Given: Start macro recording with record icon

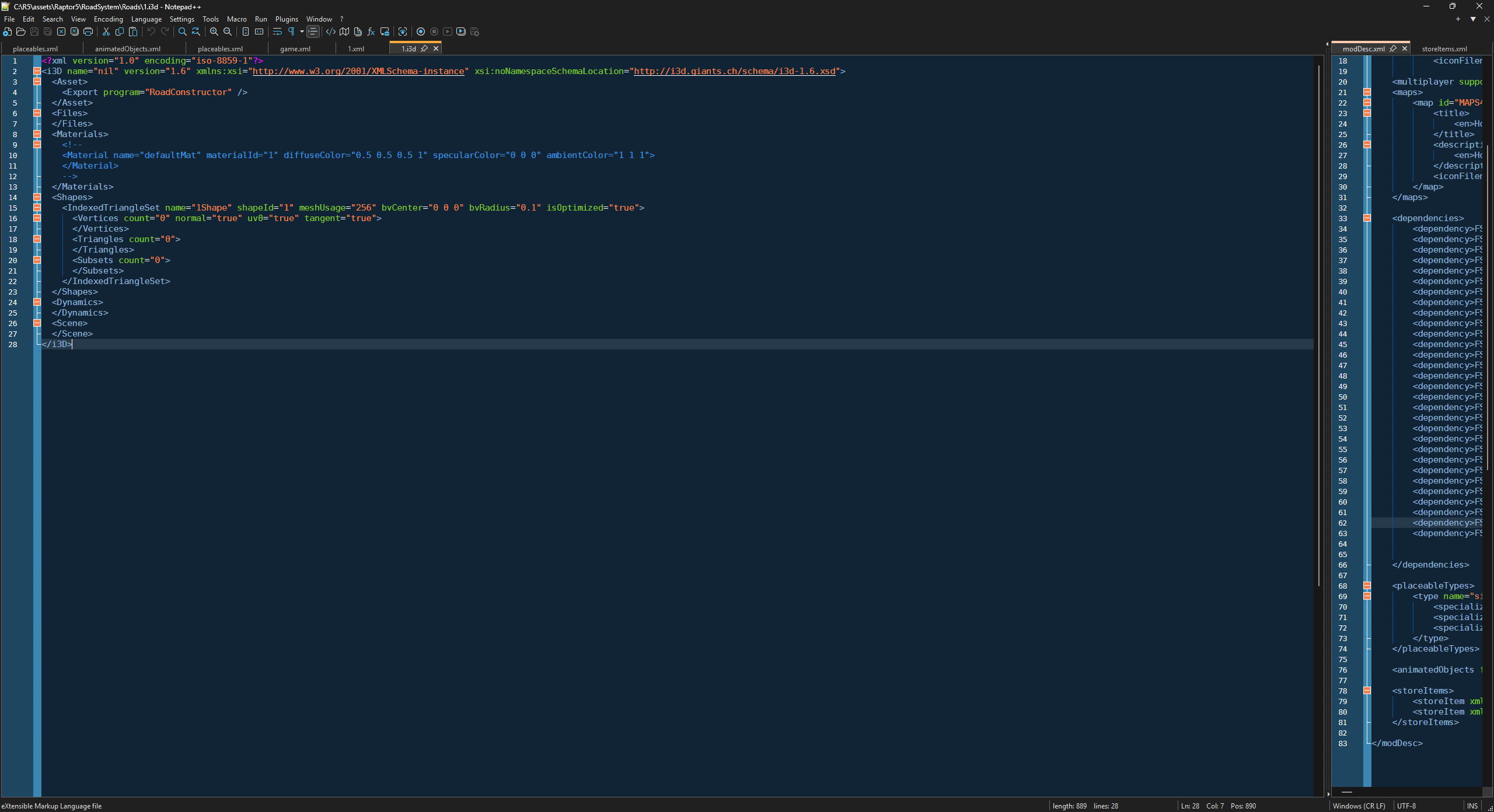Looking at the screenshot, I should point(421,32).
